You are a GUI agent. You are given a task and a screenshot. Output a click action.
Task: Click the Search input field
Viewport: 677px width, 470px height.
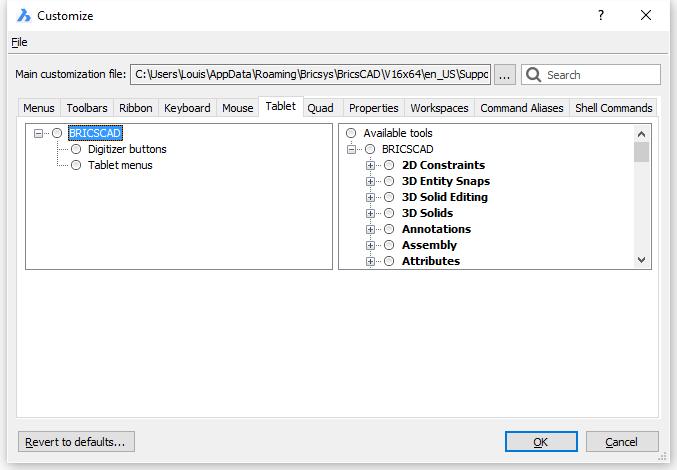click(591, 75)
